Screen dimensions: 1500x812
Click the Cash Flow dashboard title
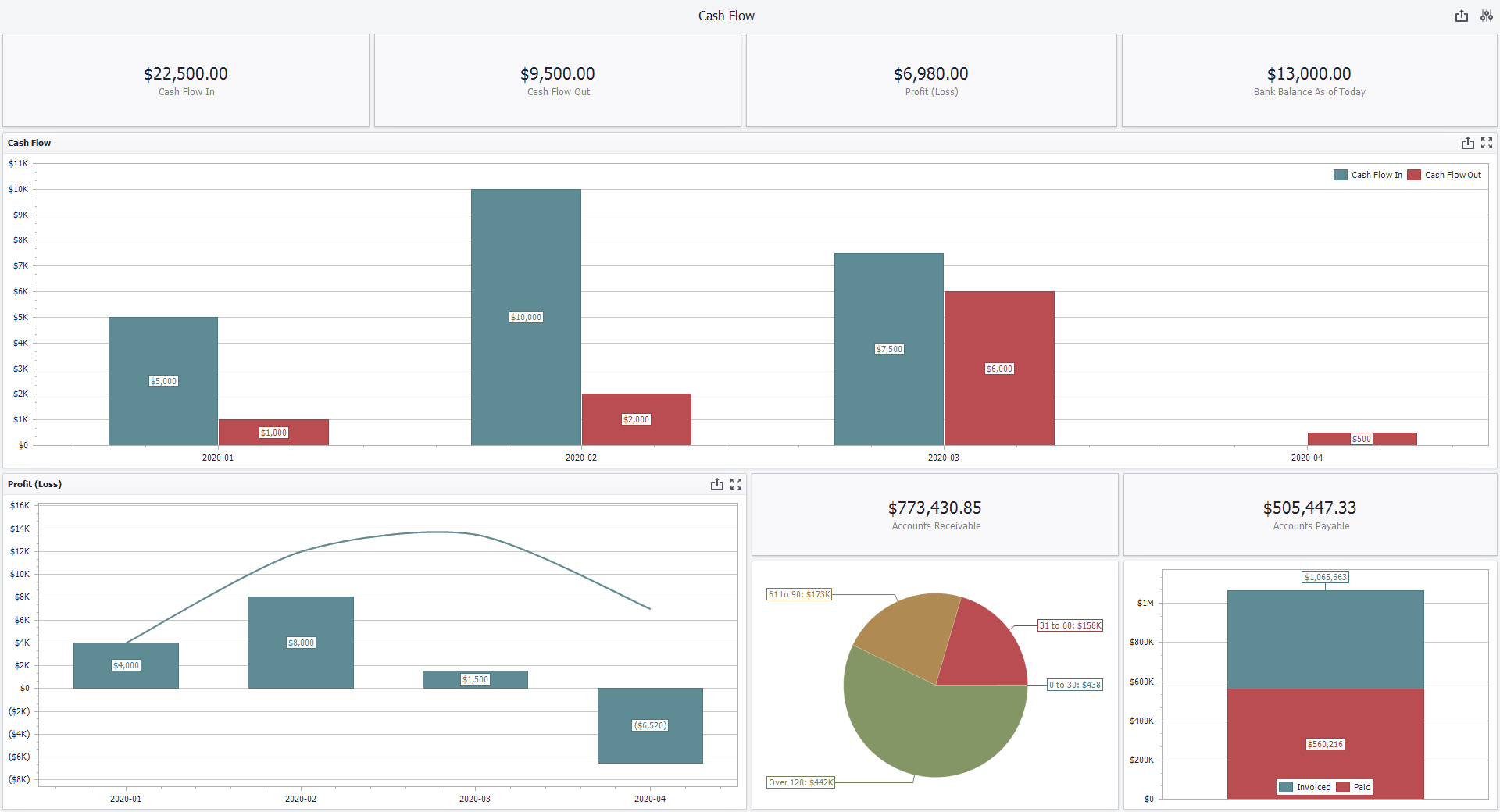(727, 16)
